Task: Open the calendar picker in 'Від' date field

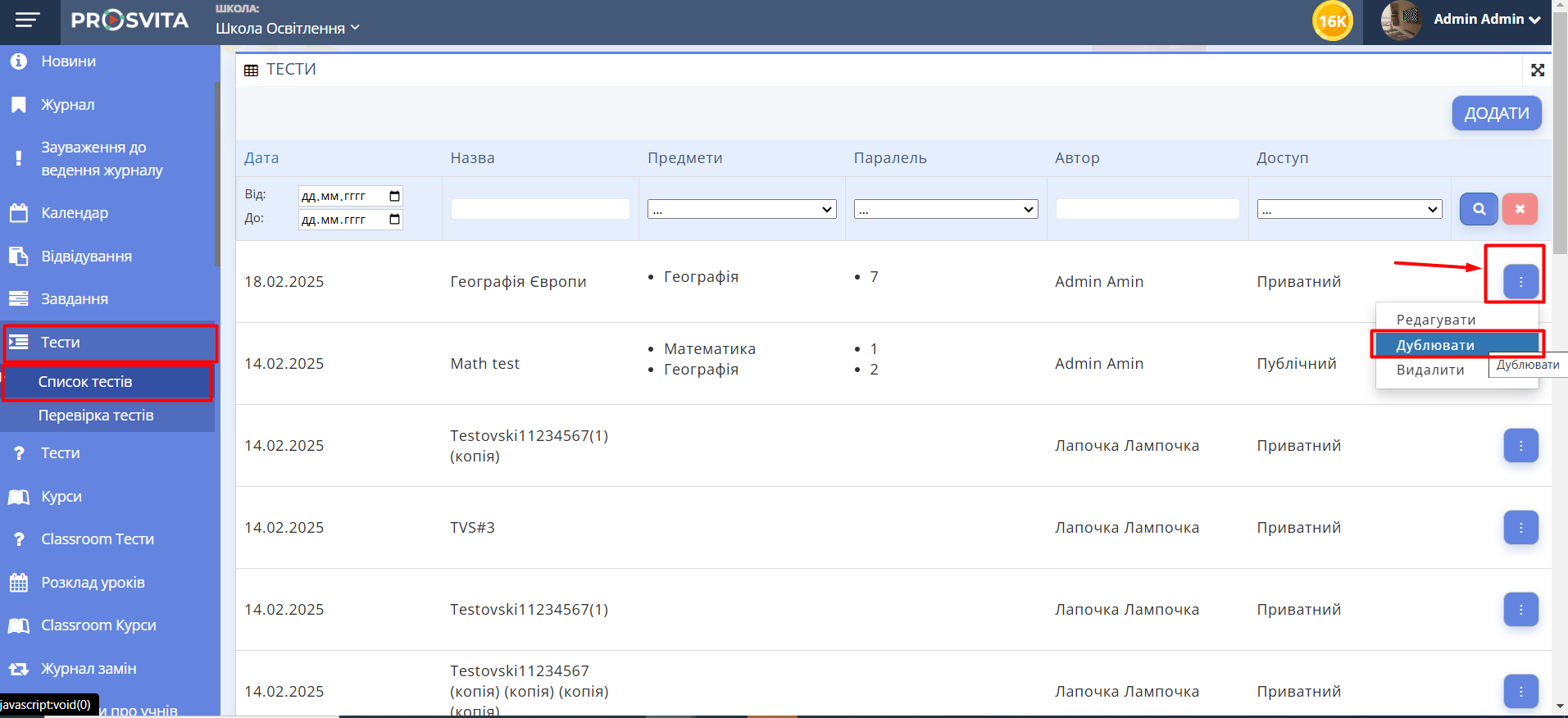Action: click(394, 196)
